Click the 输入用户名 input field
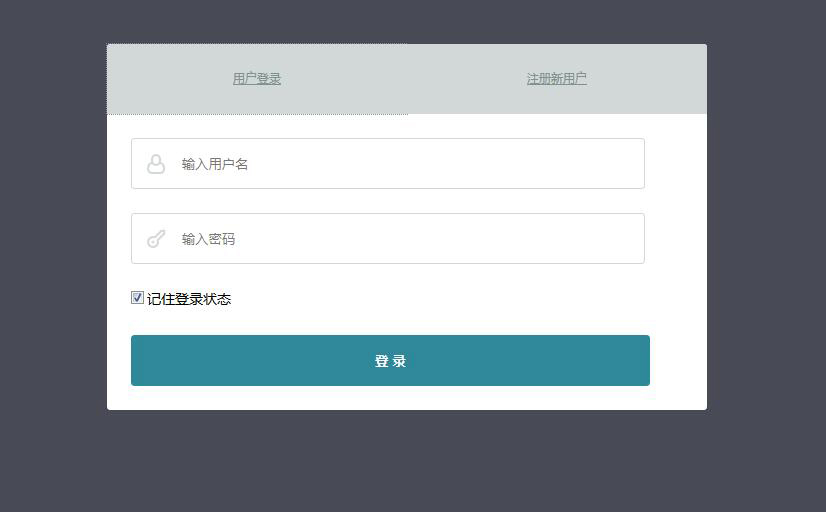The height and width of the screenshot is (512, 826). 388,163
